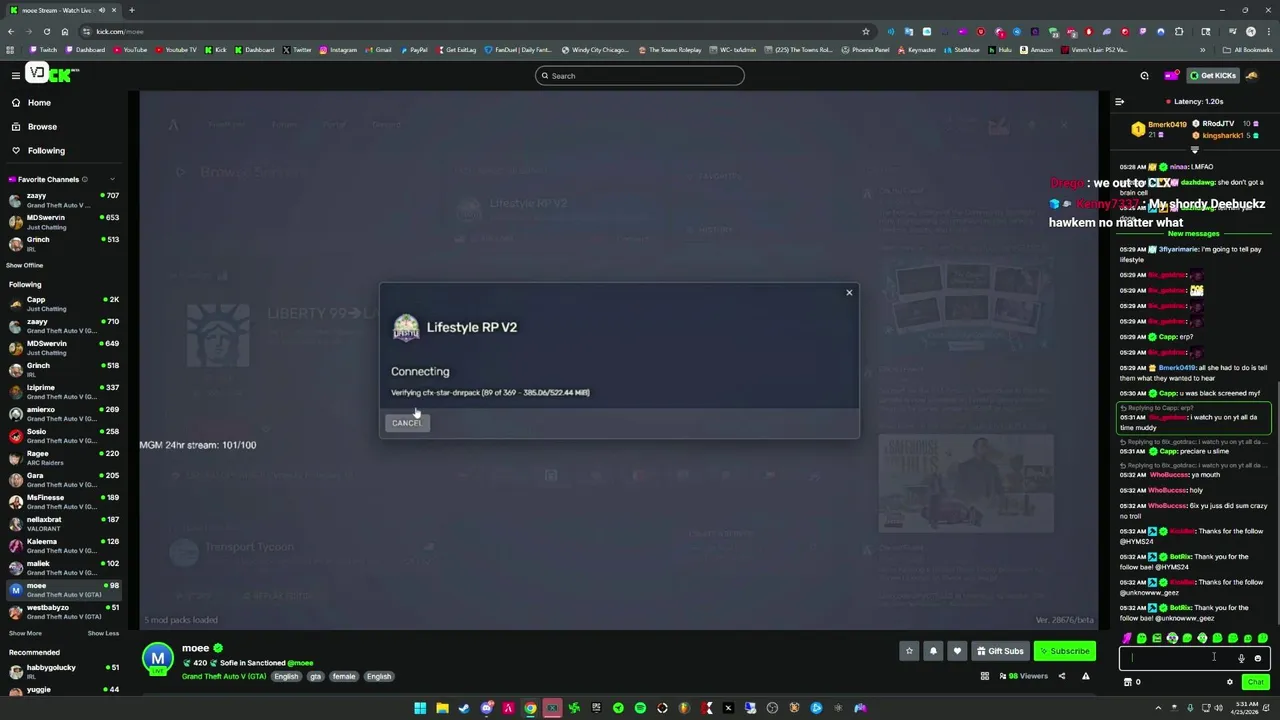Image resolution: width=1280 pixels, height=720 pixels.
Task: Focus the Kick search field
Action: click(640, 76)
